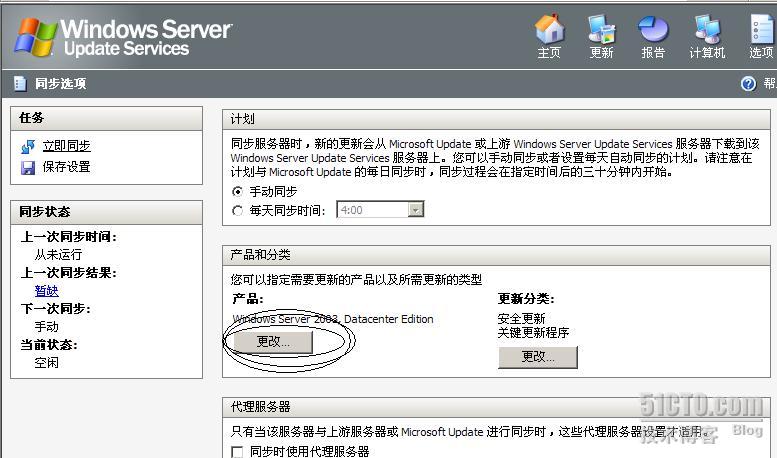Click 保存设置 save settings text

point(66,167)
